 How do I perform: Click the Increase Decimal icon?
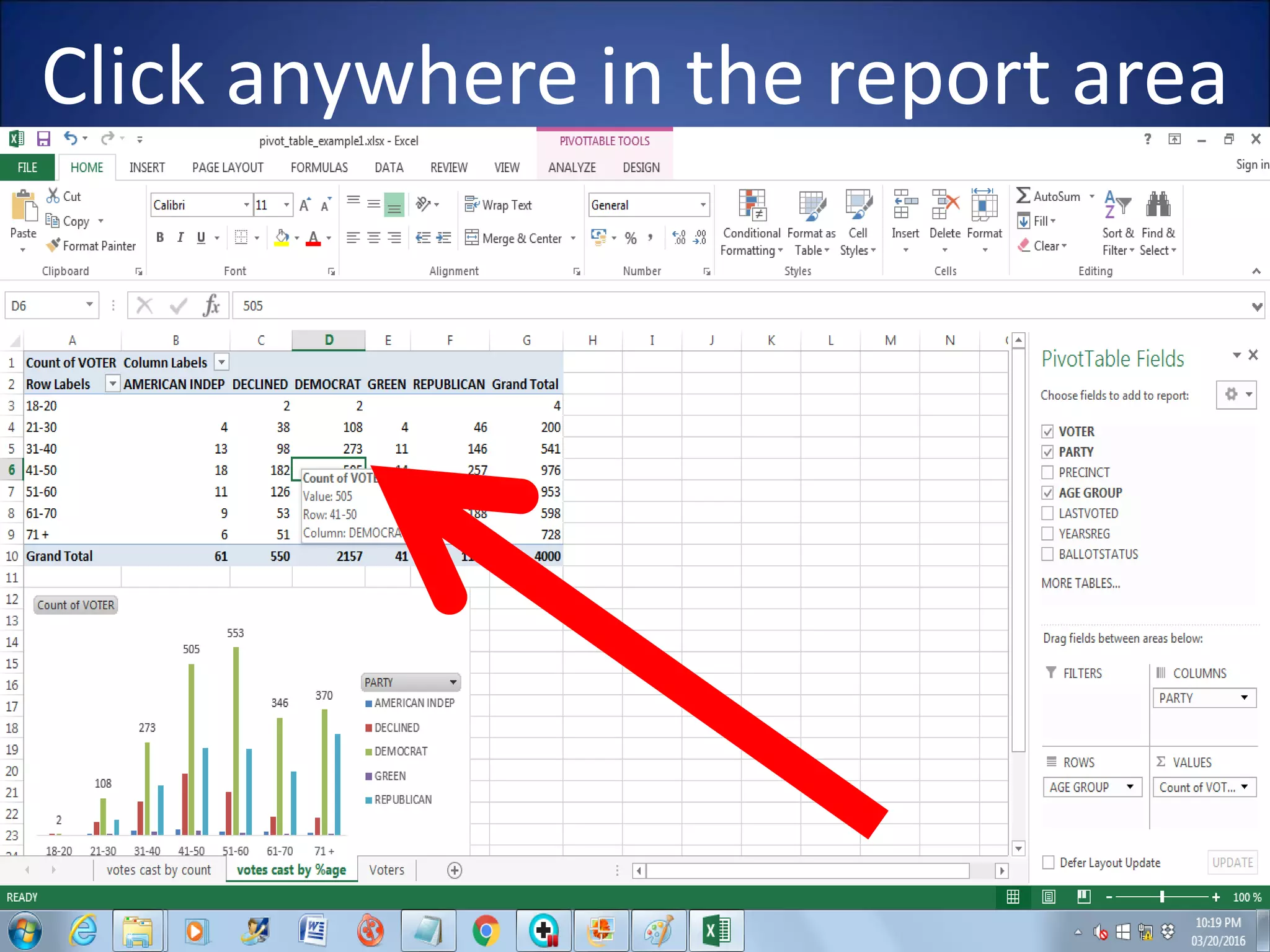coord(679,237)
